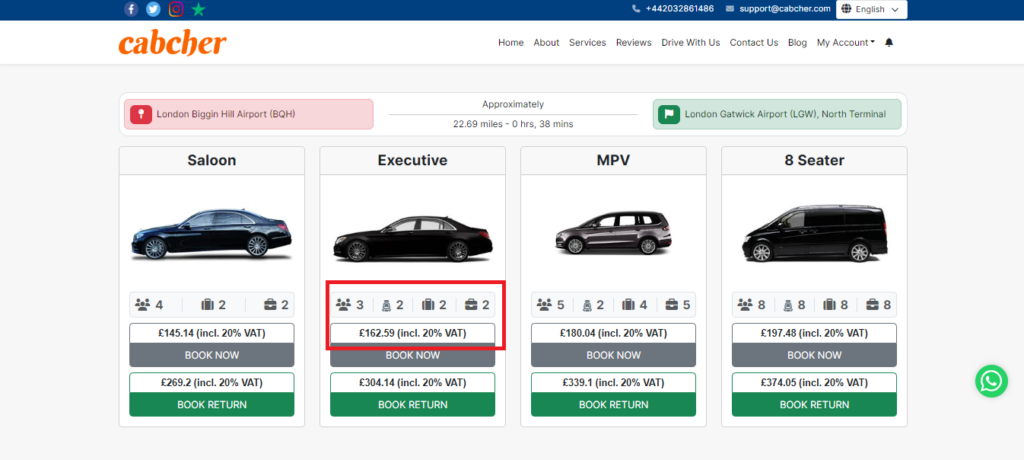The image size is (1024, 460).
Task: Open the Facebook social icon
Action: (x=131, y=9)
